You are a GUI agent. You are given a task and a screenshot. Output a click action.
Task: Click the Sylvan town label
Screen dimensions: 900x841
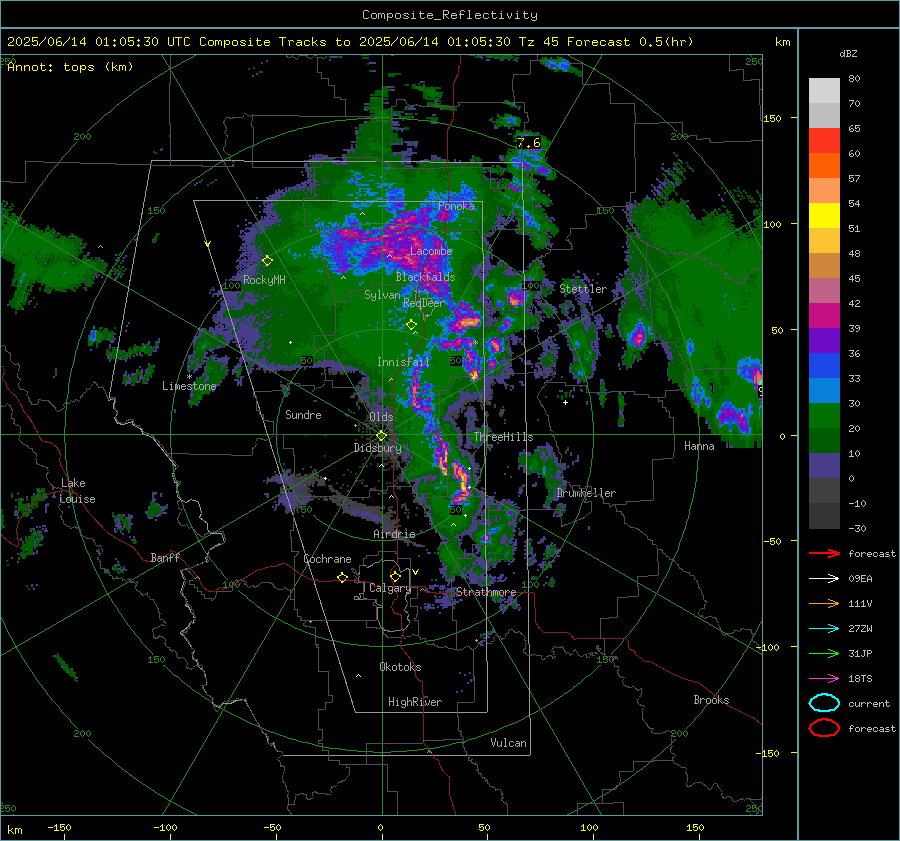[x=382, y=295]
